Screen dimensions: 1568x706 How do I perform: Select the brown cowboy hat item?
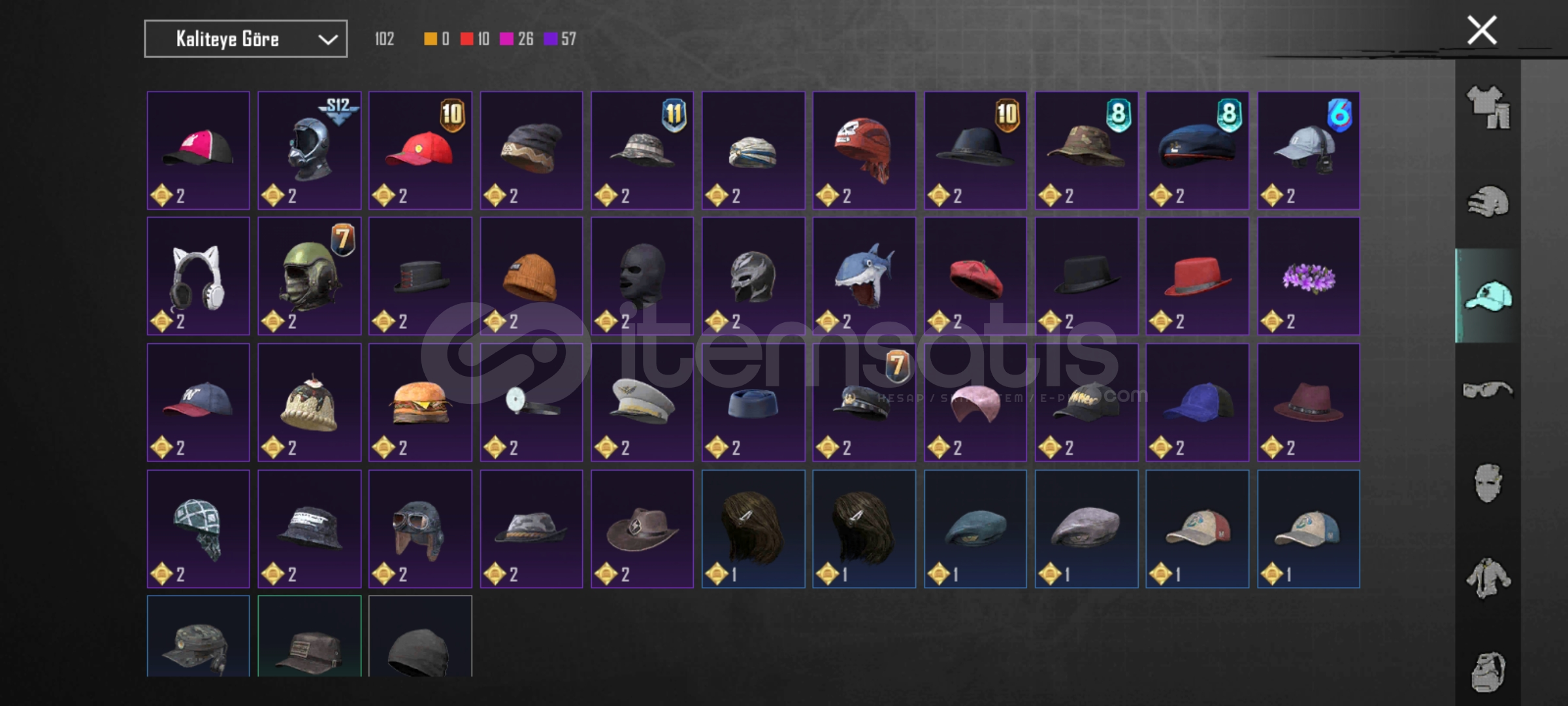click(642, 529)
